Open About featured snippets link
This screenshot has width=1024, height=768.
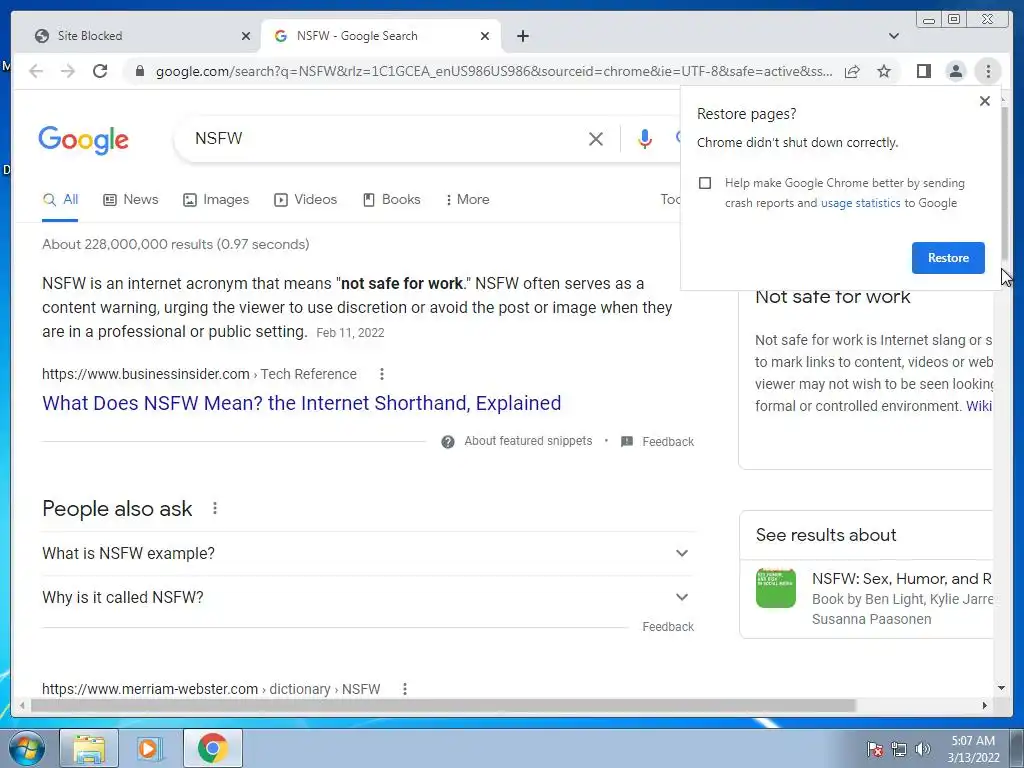click(528, 441)
